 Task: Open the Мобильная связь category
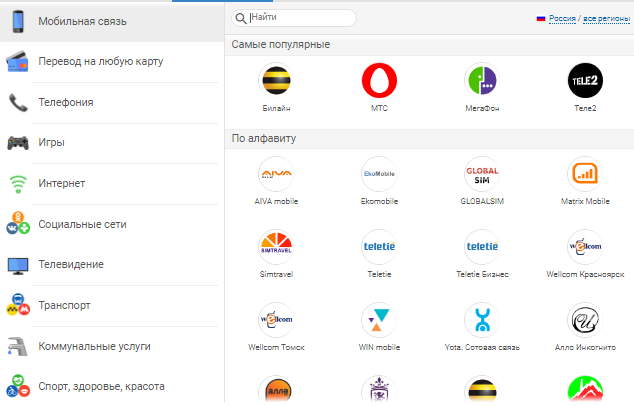[112, 21]
